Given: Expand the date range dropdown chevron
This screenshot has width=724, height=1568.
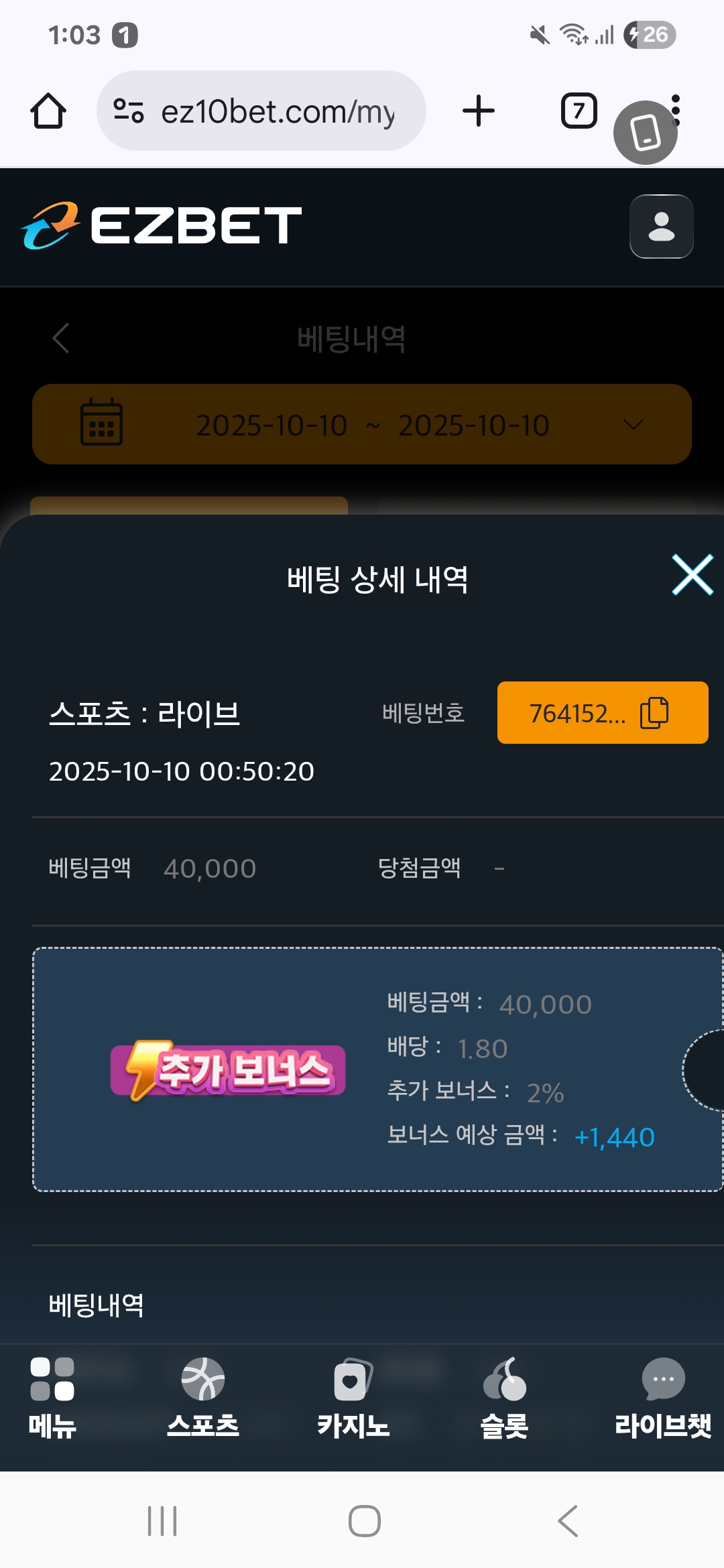Looking at the screenshot, I should [633, 424].
